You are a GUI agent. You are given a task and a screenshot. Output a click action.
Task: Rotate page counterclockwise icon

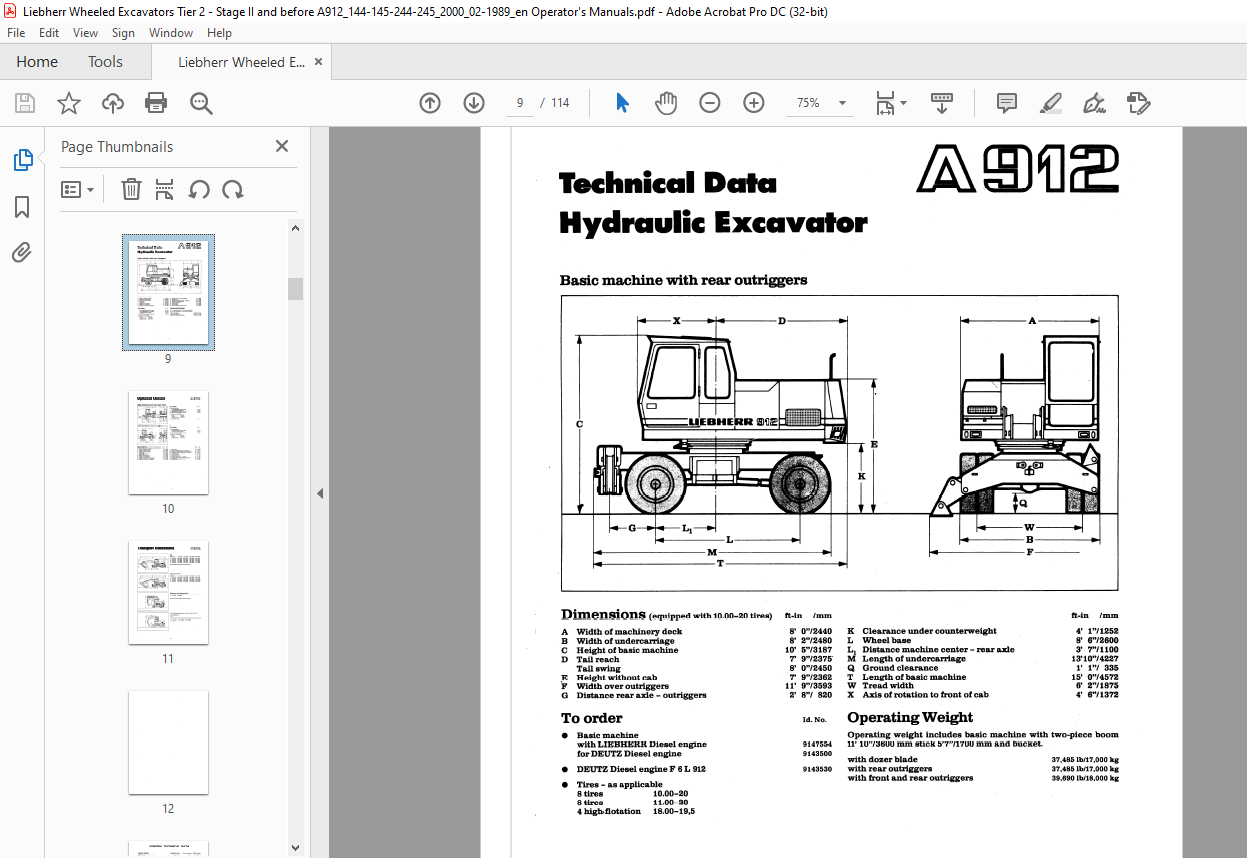(x=199, y=189)
